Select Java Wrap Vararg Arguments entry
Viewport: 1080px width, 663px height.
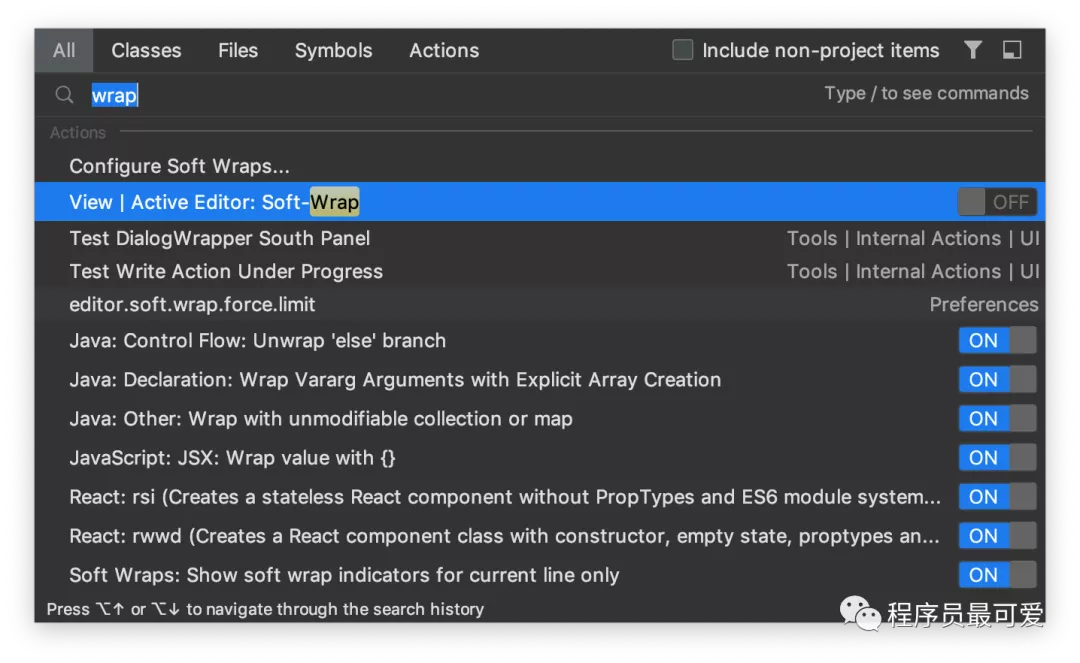(540, 379)
